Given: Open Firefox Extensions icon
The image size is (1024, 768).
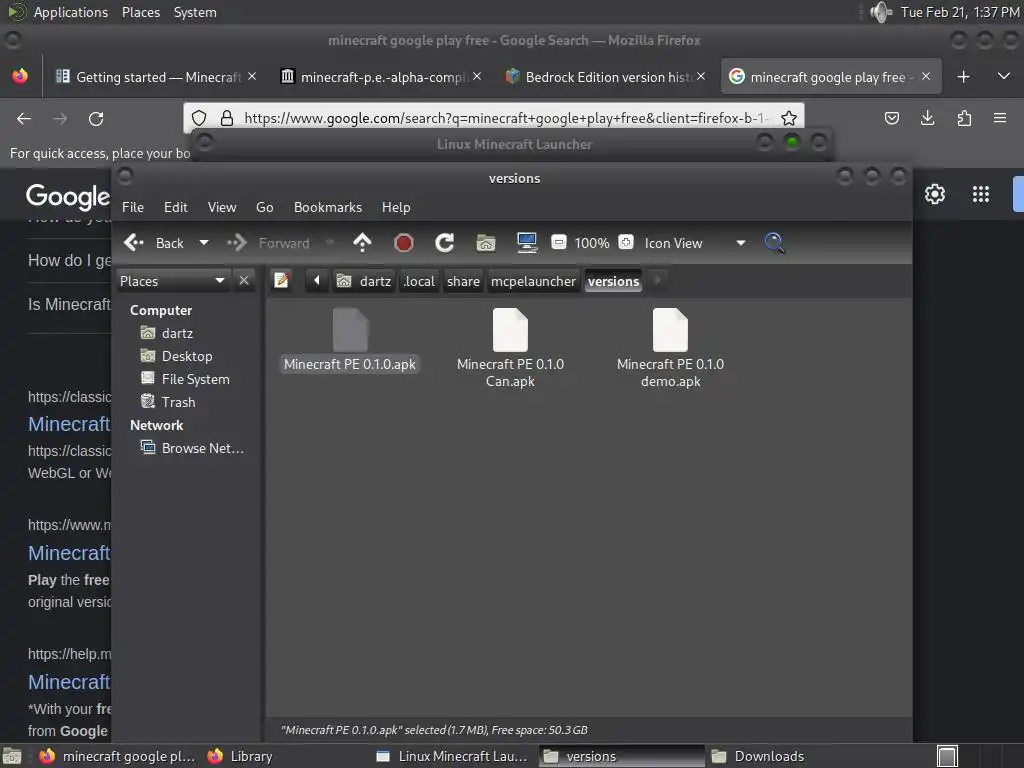Looking at the screenshot, I should pos(964,118).
